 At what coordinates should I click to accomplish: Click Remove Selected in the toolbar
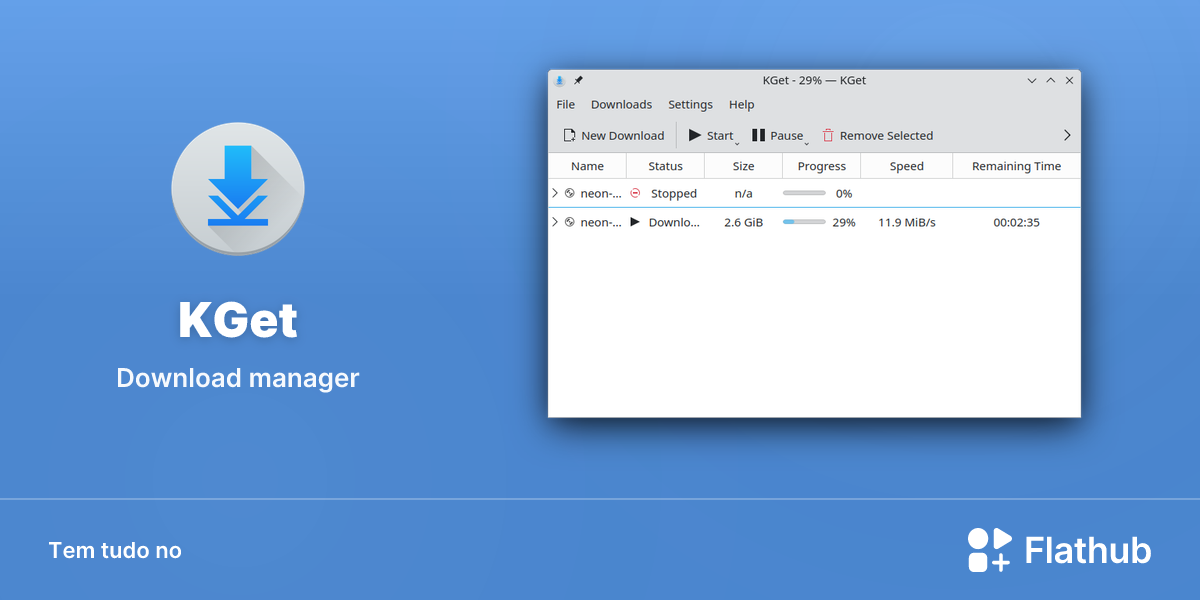pos(877,135)
